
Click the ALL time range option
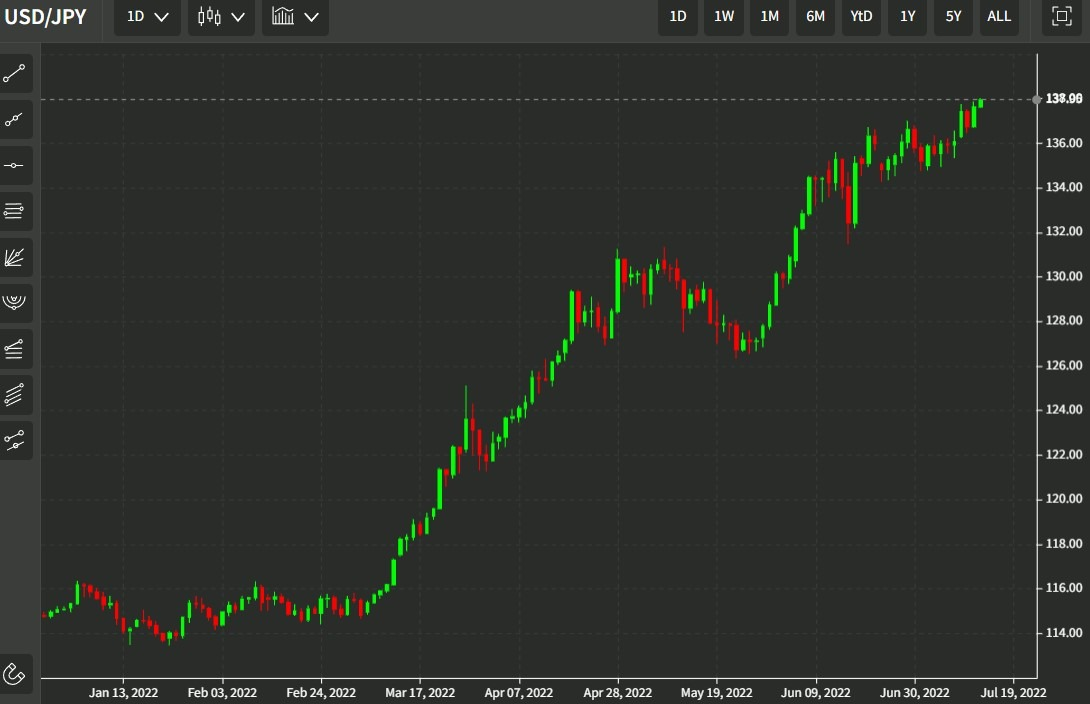coord(999,17)
